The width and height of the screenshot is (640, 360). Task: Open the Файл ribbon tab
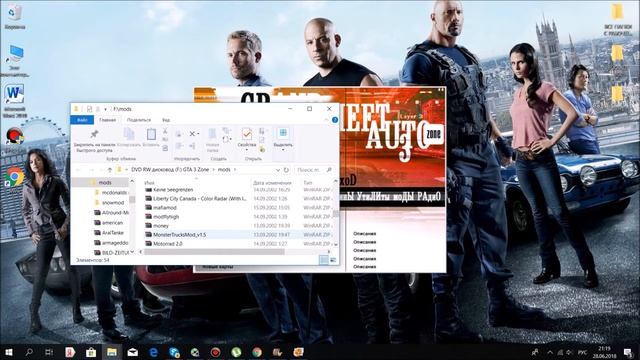pyautogui.click(x=82, y=120)
